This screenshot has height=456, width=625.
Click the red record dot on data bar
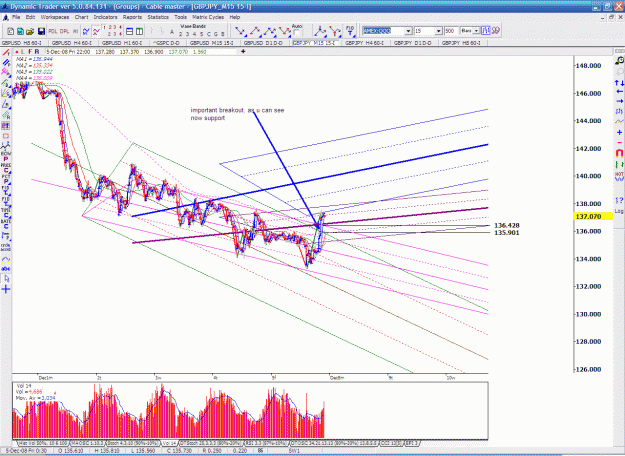pyautogui.click(x=17, y=52)
